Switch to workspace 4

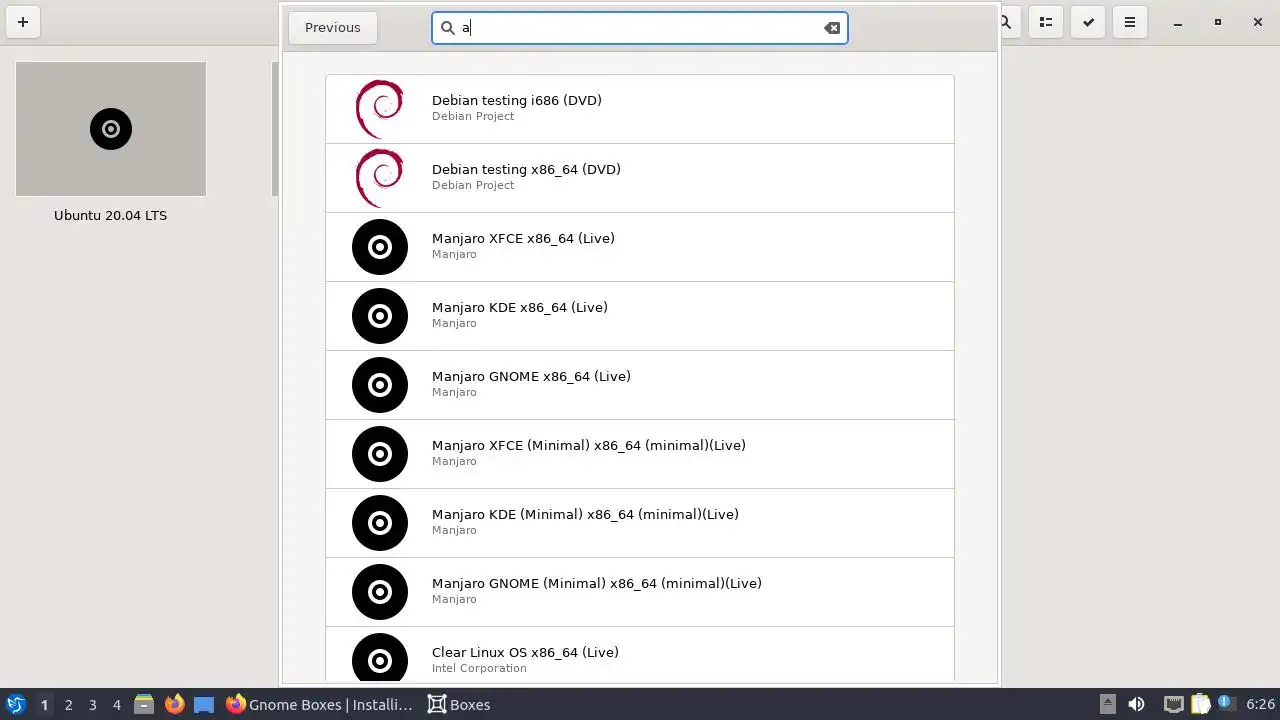(116, 705)
